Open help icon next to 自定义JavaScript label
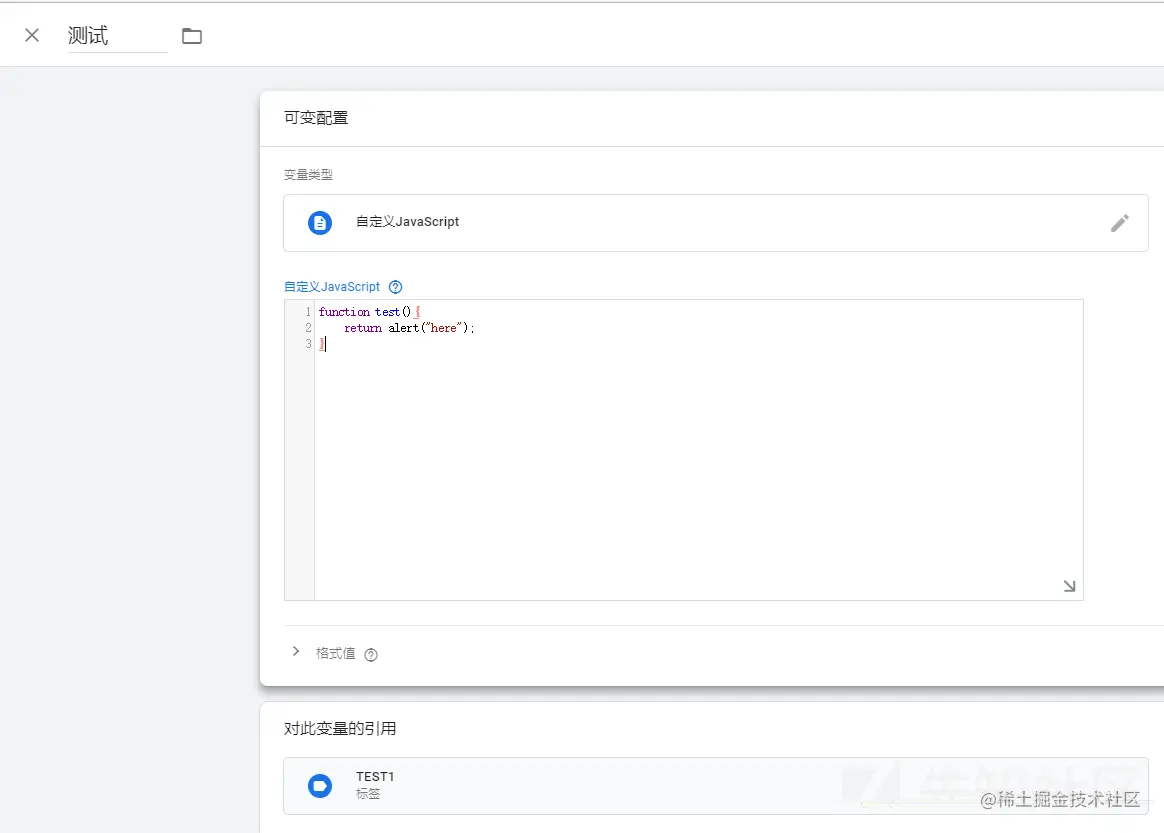The image size is (1164, 833). (396, 287)
